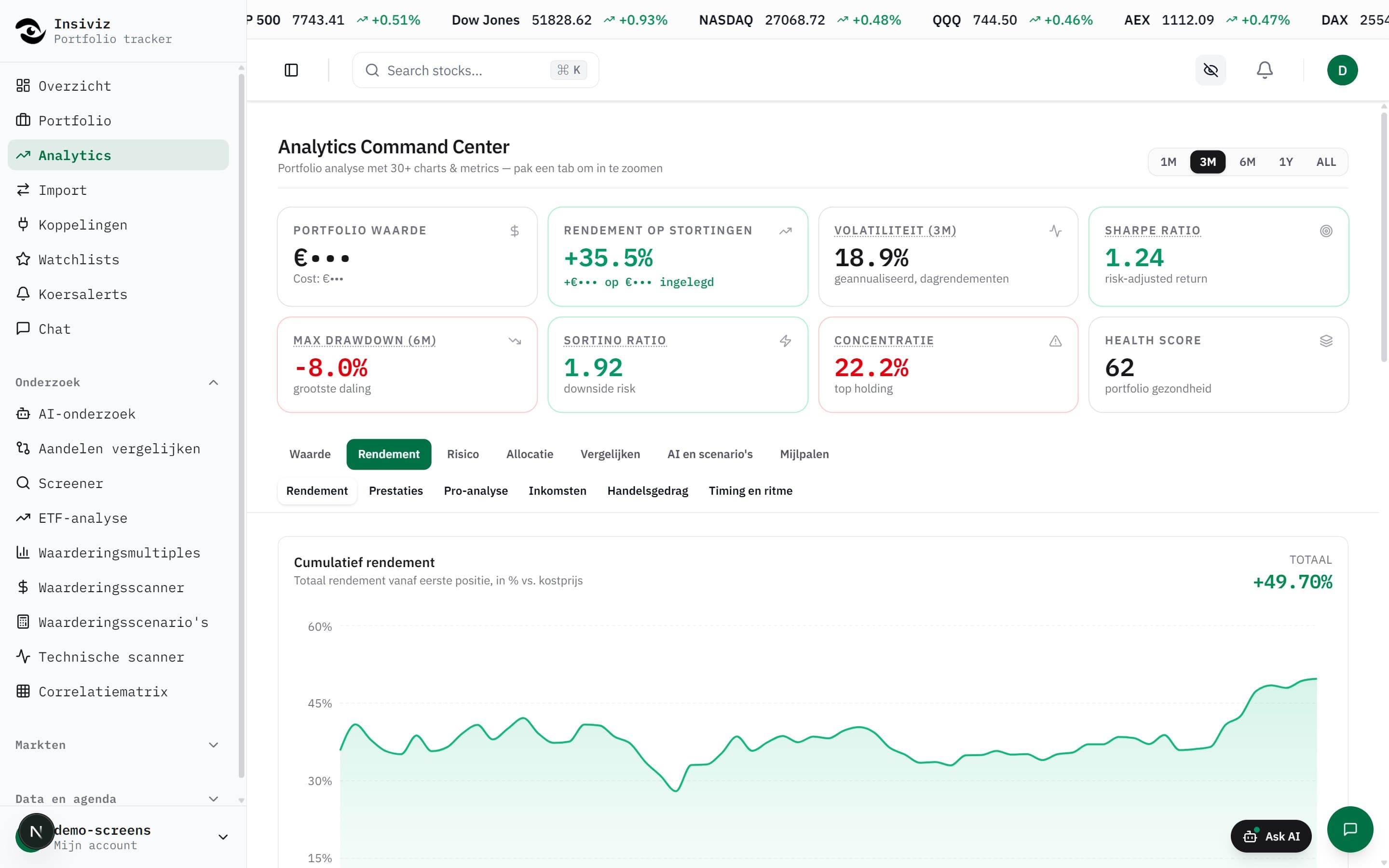1389x868 pixels.
Task: Select the 6M time range
Action: point(1247,162)
